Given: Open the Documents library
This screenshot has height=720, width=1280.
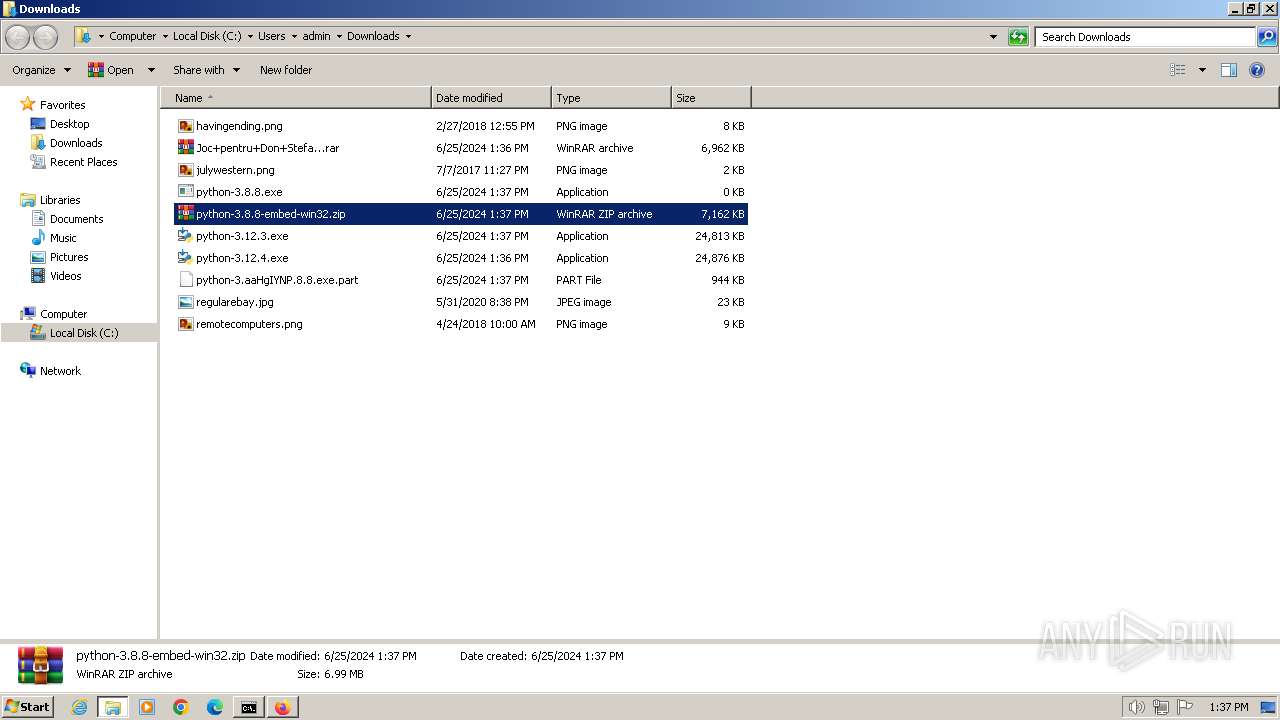Looking at the screenshot, I should click(x=76, y=219).
